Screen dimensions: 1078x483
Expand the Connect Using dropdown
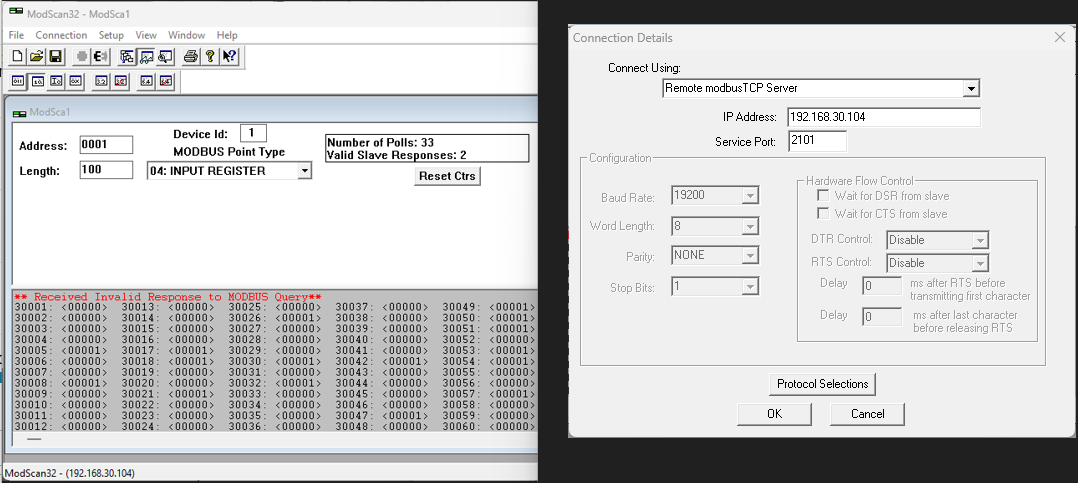point(970,89)
